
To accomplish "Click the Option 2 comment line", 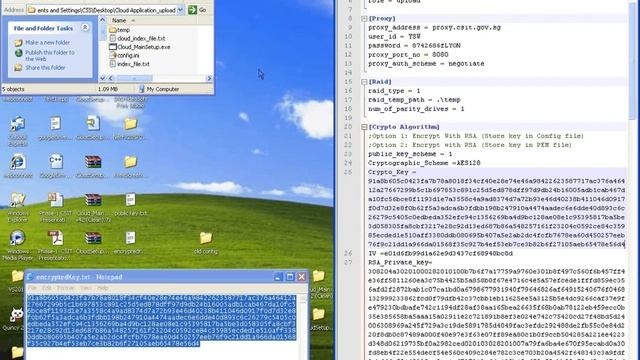I will 470,145.
